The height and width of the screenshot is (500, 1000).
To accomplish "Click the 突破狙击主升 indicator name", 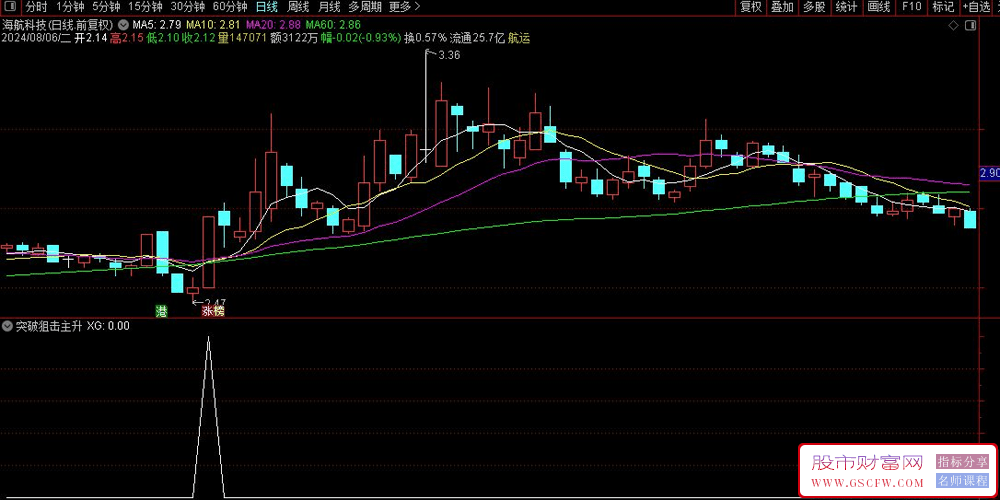I will (x=47, y=326).
